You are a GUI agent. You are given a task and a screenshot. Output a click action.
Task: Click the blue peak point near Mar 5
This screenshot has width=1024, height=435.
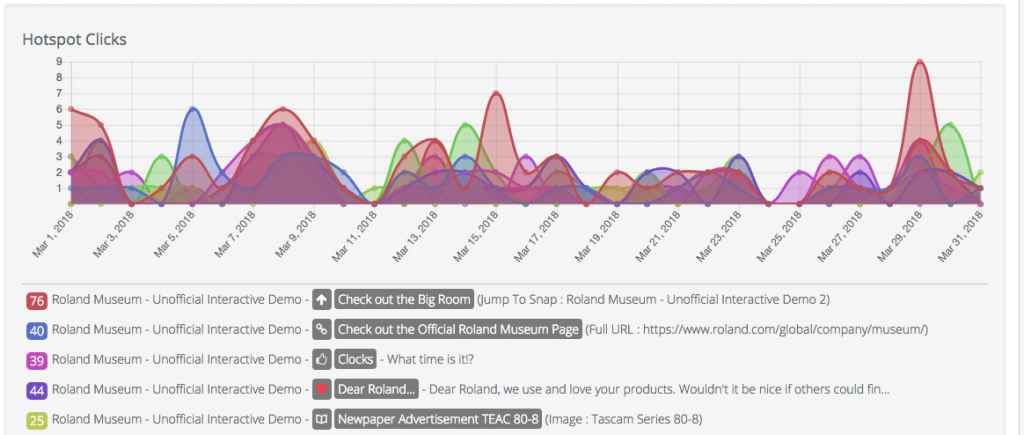[193, 109]
